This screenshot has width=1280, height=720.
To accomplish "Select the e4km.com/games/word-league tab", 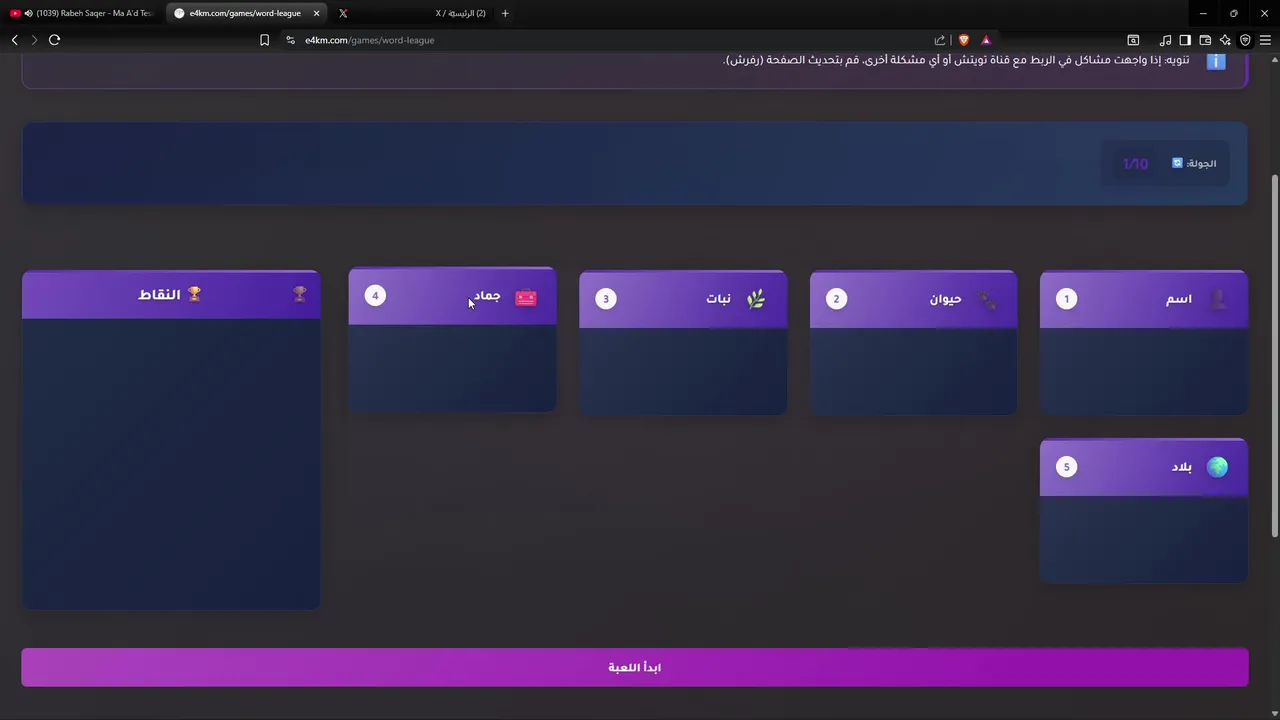I will coord(247,13).
